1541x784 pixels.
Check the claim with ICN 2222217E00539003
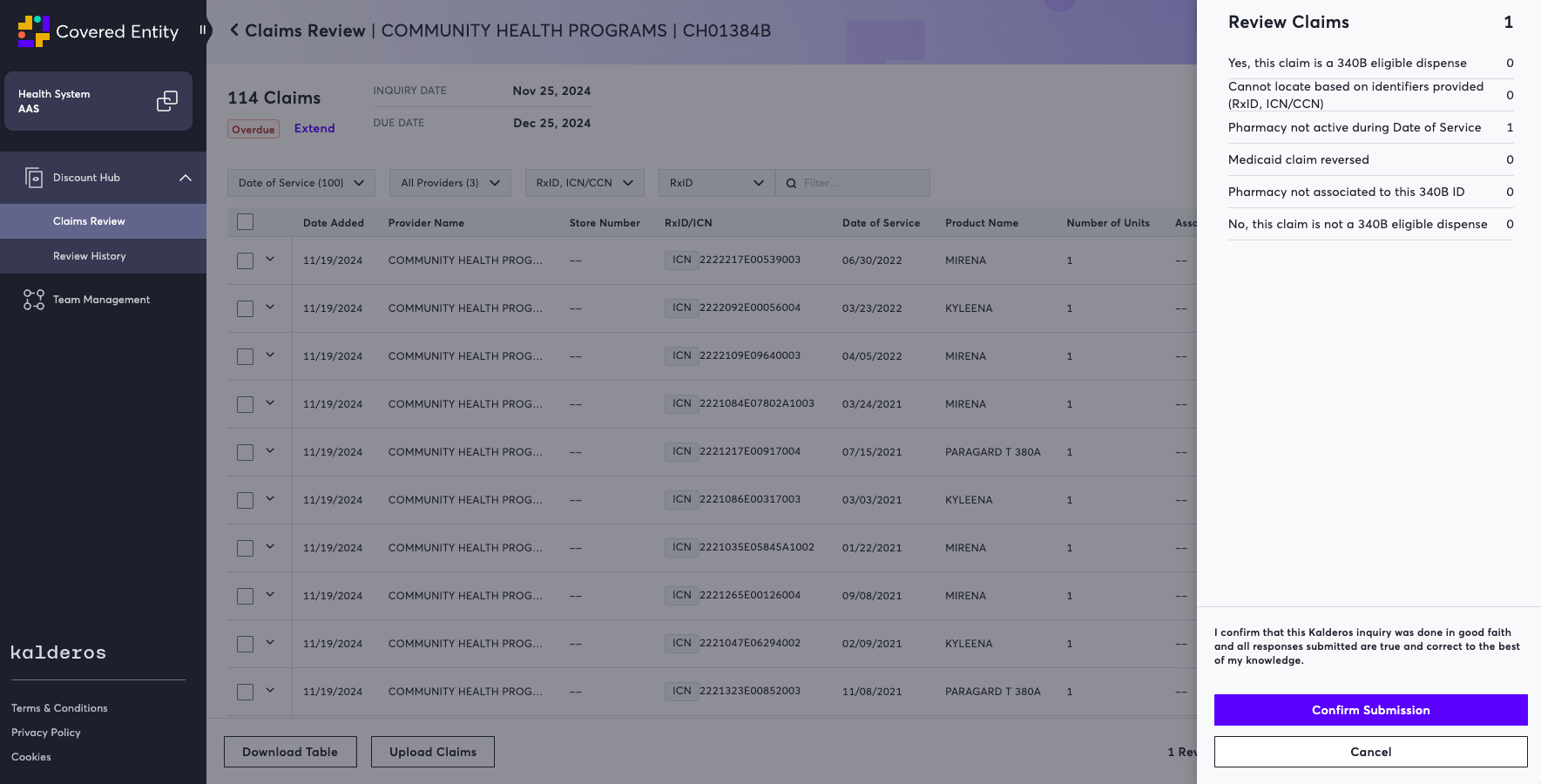[246, 260]
